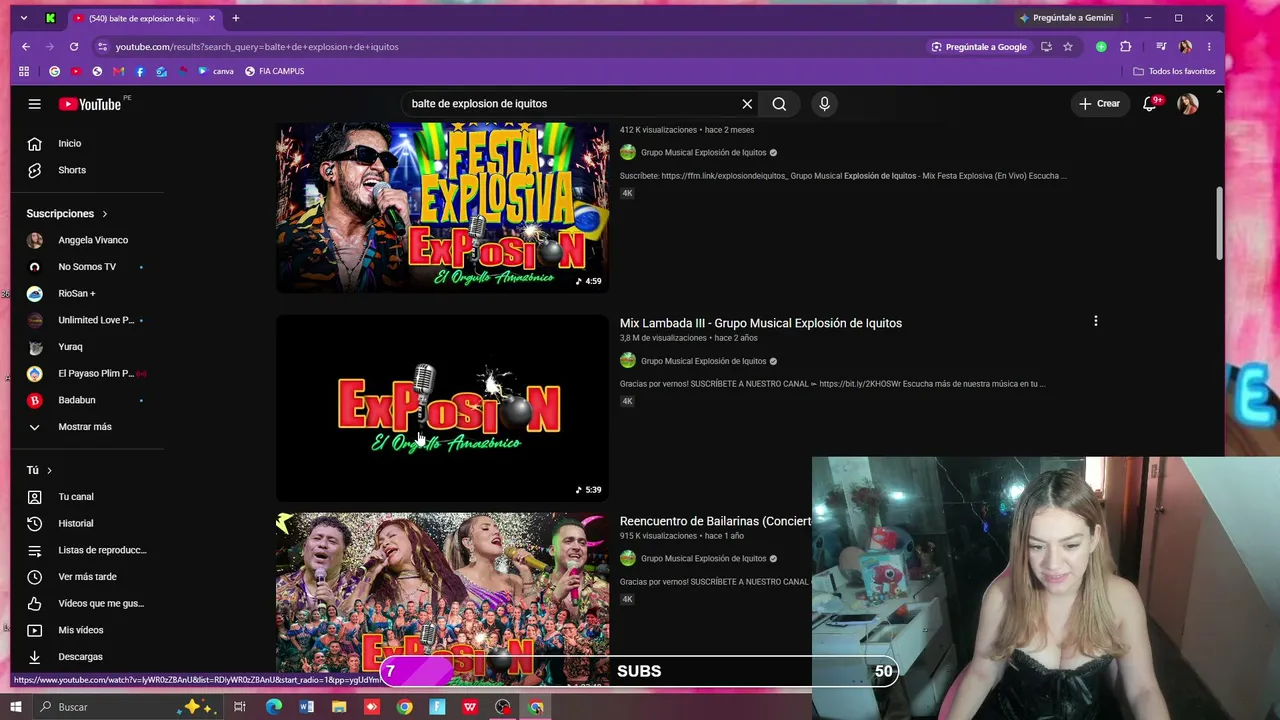Open YouTube notifications bell
The height and width of the screenshot is (720, 1280).
(1150, 104)
